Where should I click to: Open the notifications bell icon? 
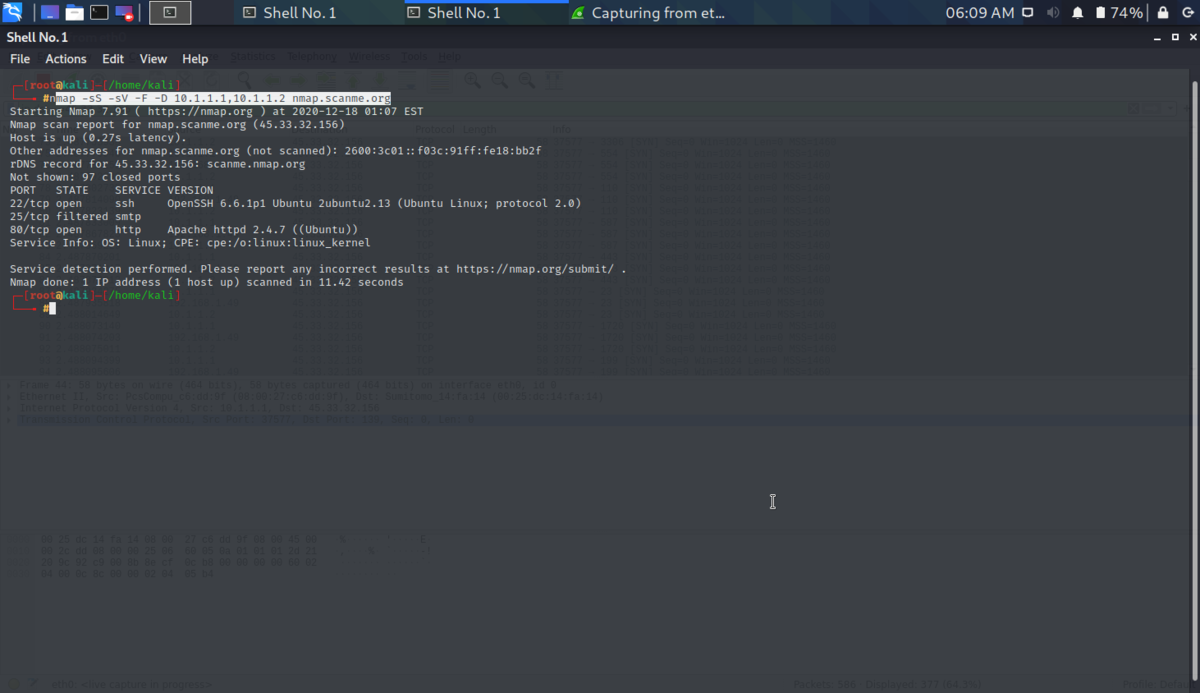click(x=1078, y=13)
